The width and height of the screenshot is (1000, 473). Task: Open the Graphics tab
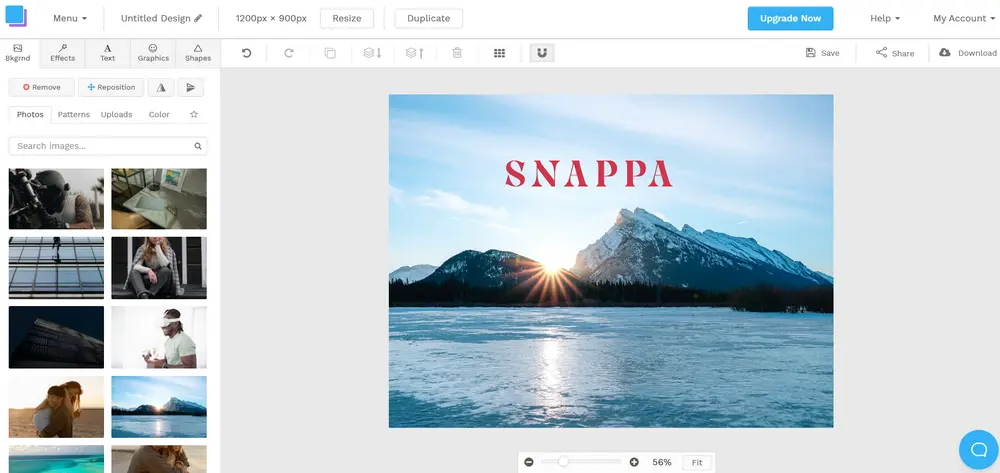[153, 53]
